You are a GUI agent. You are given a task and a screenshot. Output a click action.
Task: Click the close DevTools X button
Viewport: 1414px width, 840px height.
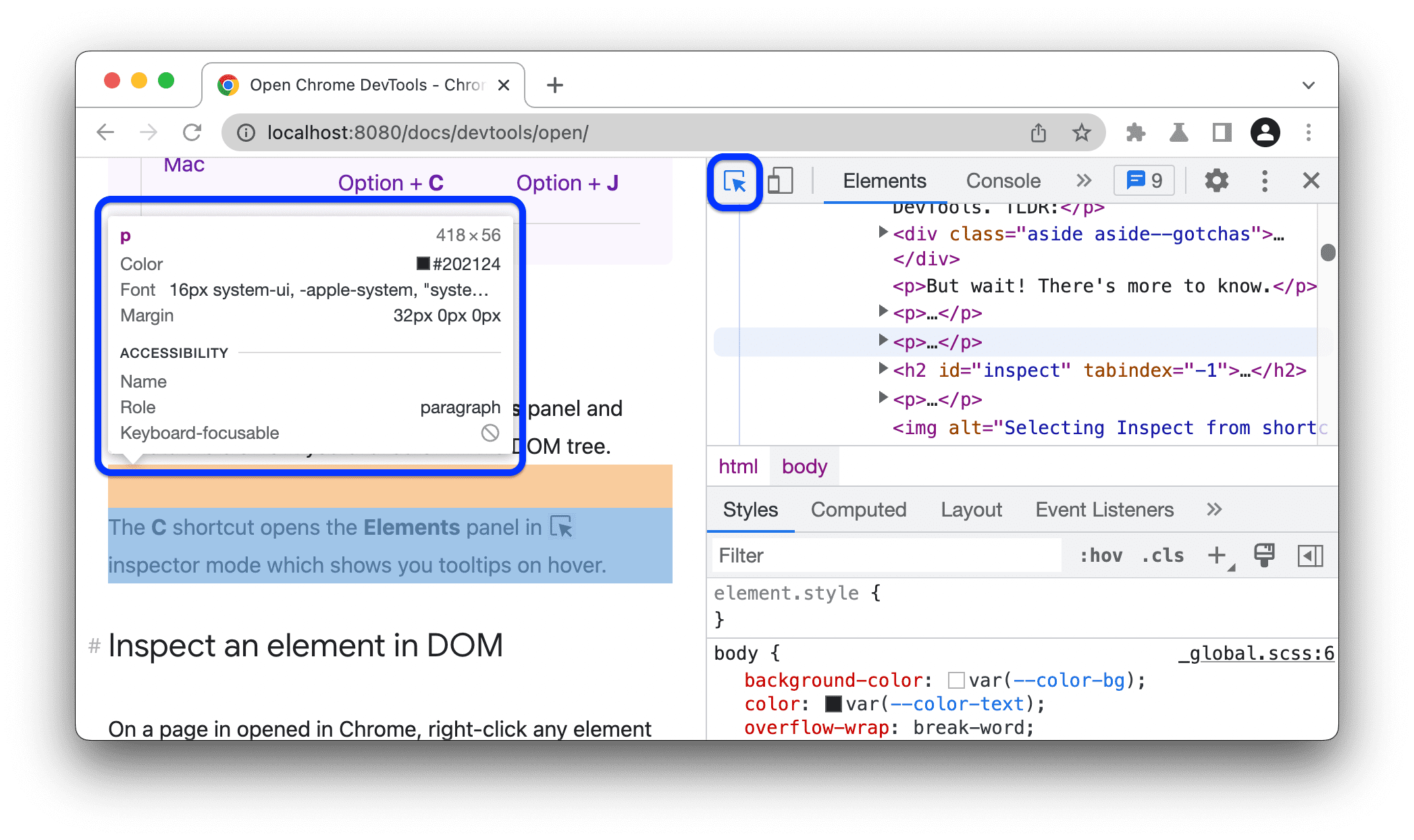tap(1311, 180)
